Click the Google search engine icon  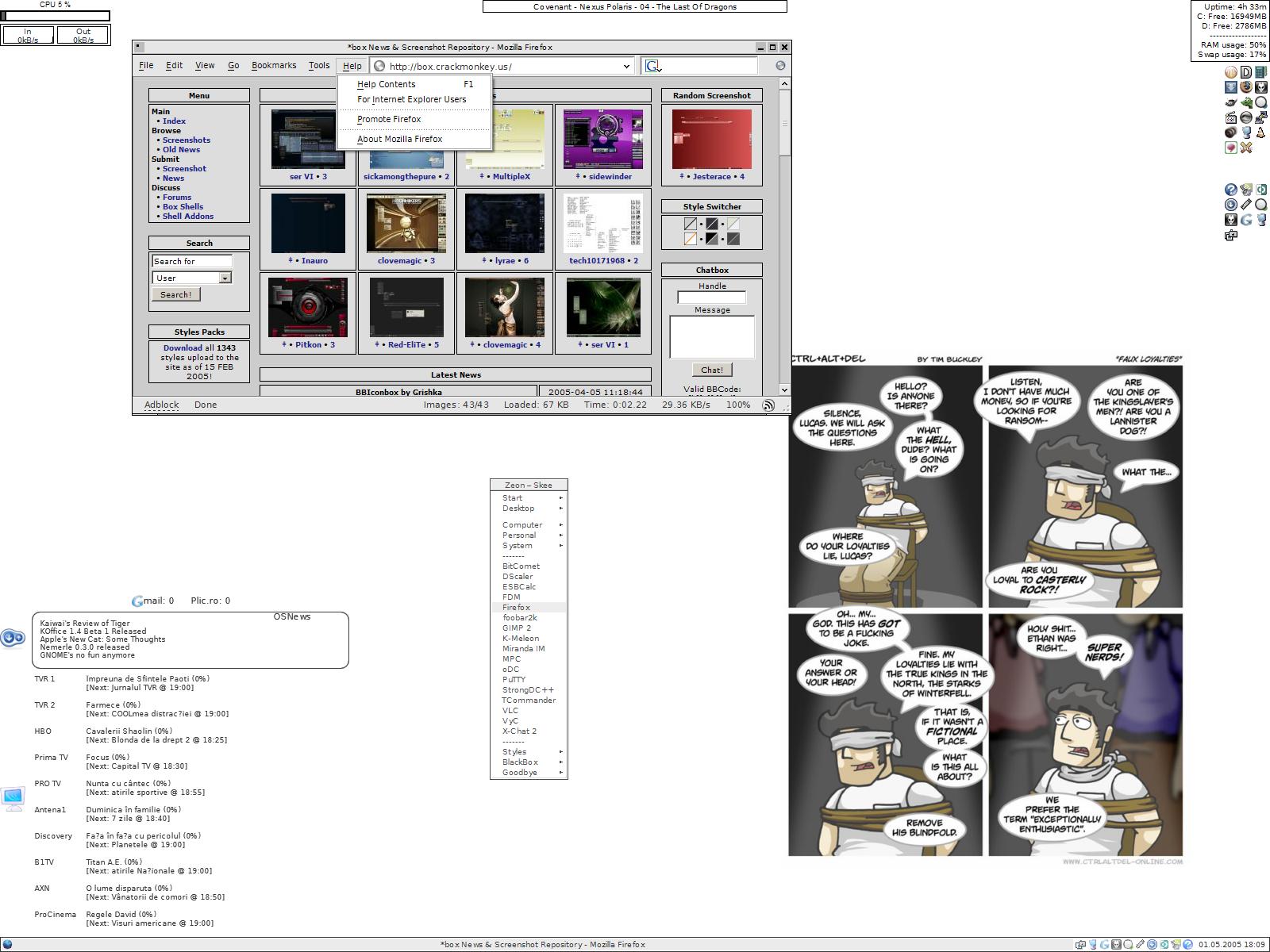click(652, 67)
